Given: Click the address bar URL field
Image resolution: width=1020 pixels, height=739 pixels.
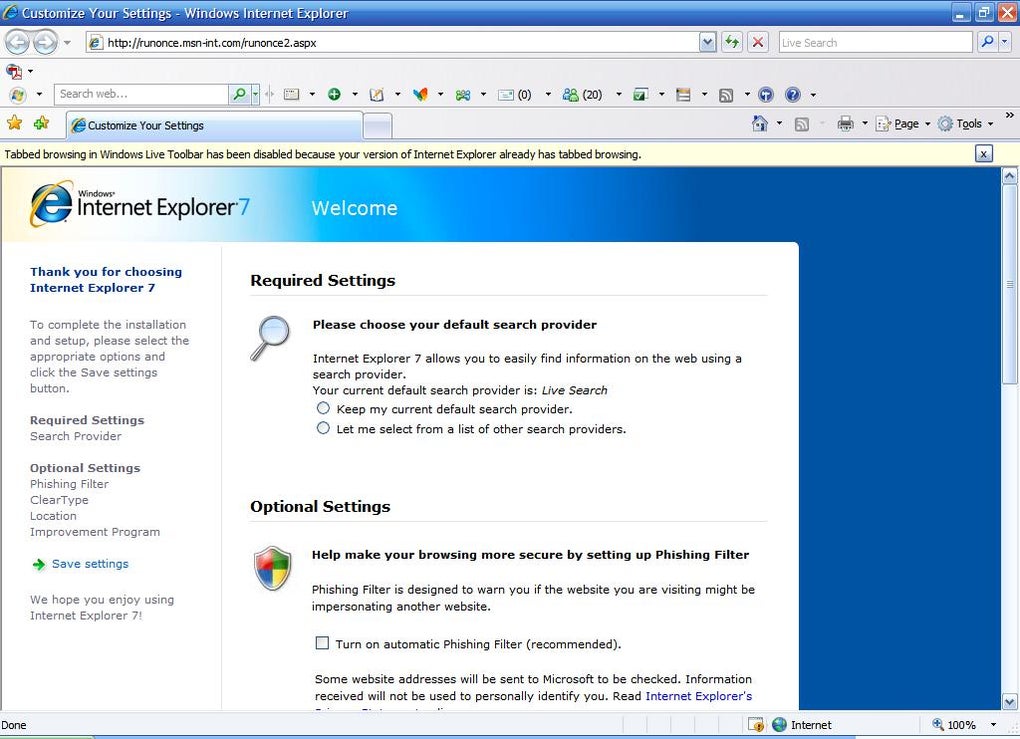Looking at the screenshot, I should click(393, 43).
